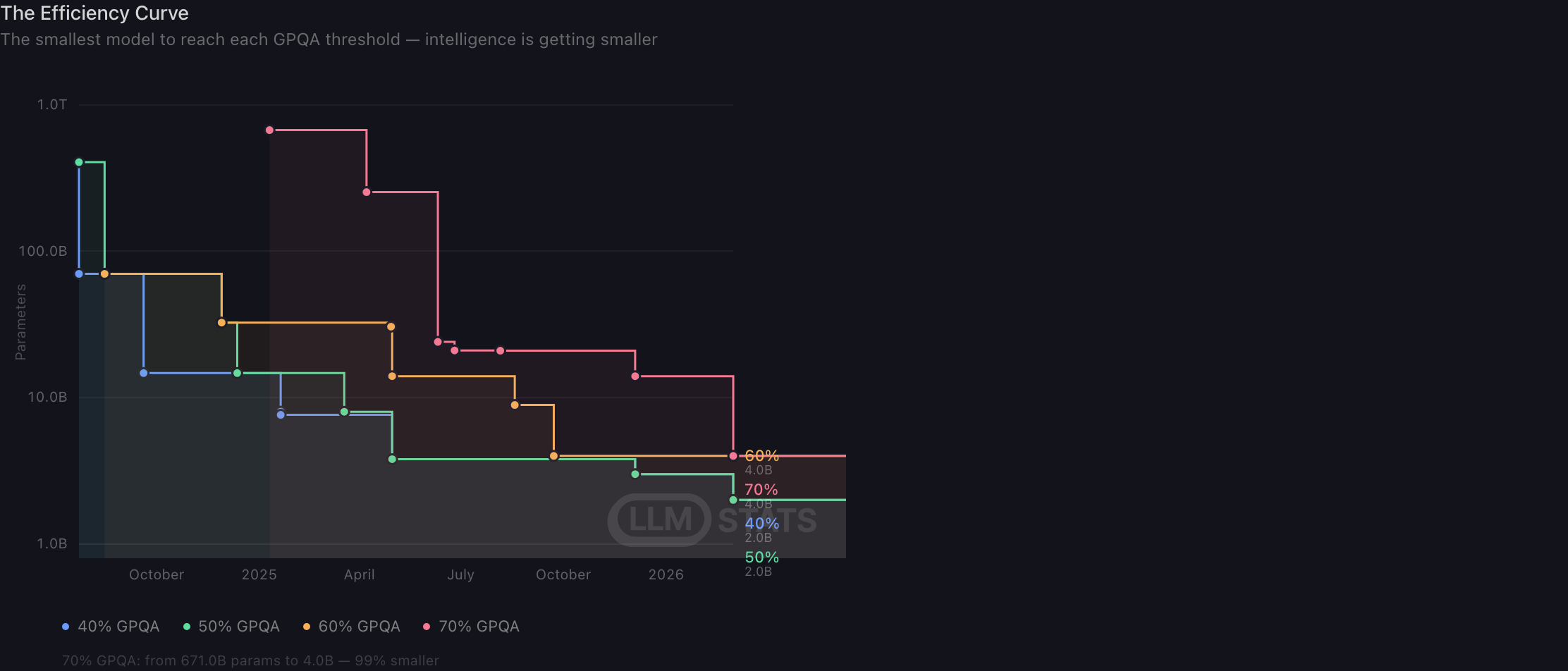This screenshot has height=671, width=1568.
Task: Click The Efficiency Curve chart title
Action: coord(94,13)
